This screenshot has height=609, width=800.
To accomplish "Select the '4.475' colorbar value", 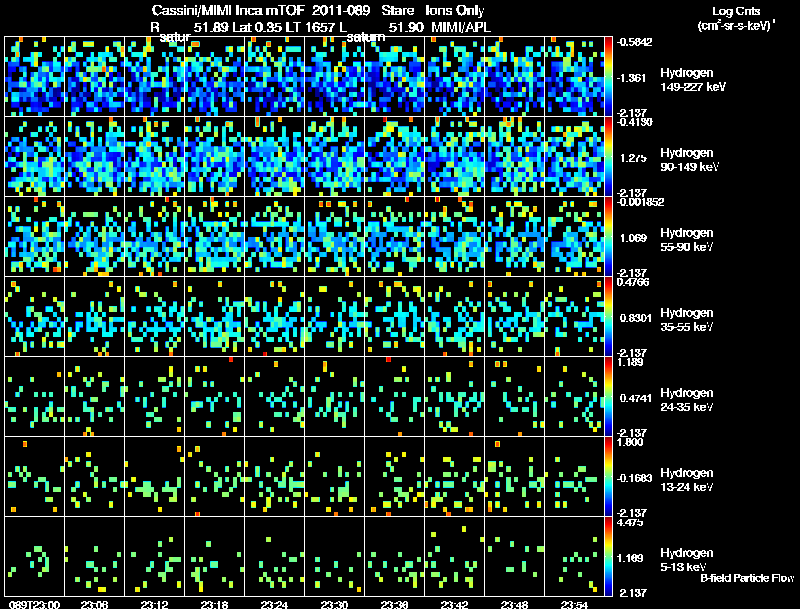I will click(630, 522).
